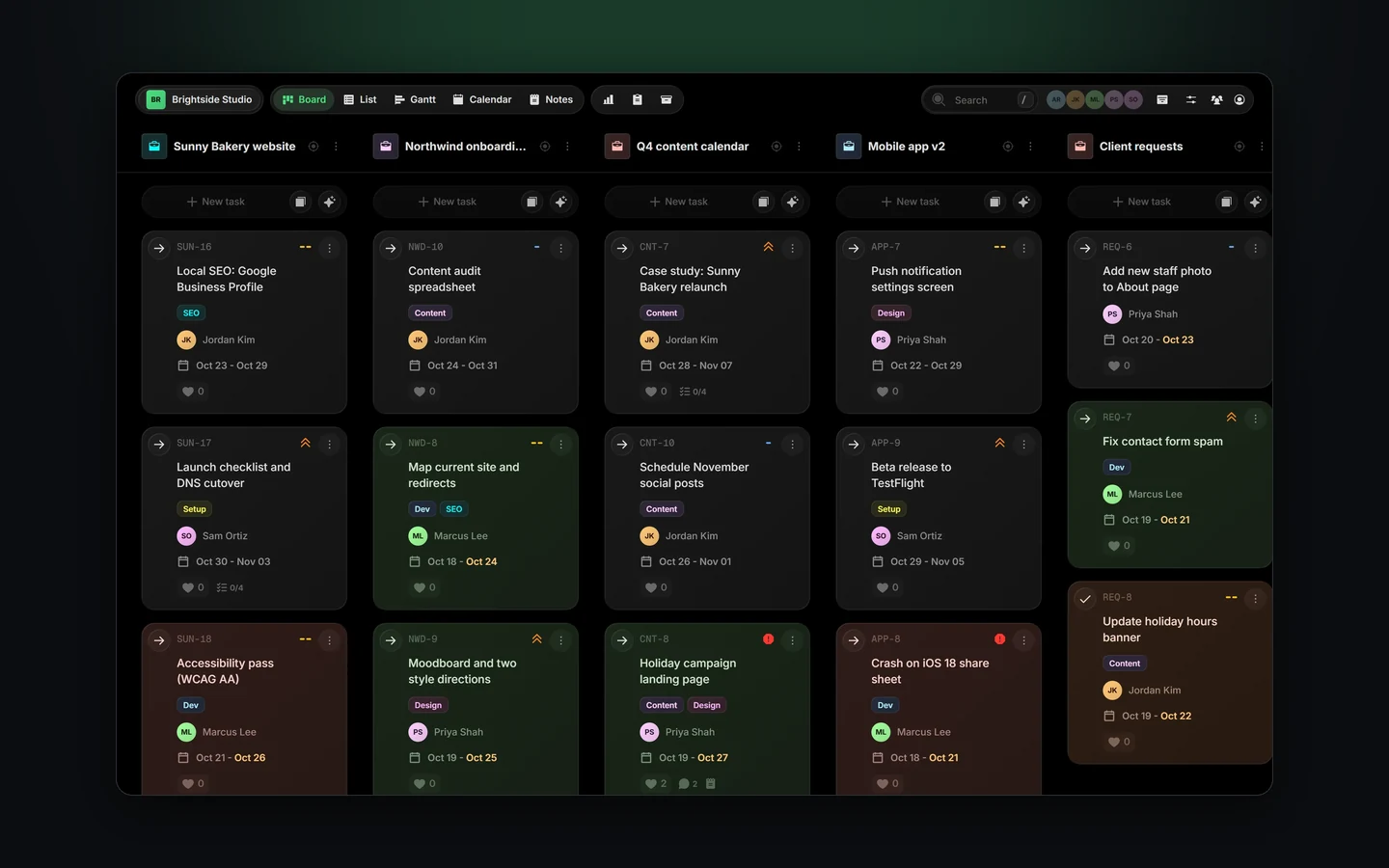Toggle focus target on Q4 content calendar column
Viewport: 1389px width, 868px height.
pyautogui.click(x=776, y=147)
